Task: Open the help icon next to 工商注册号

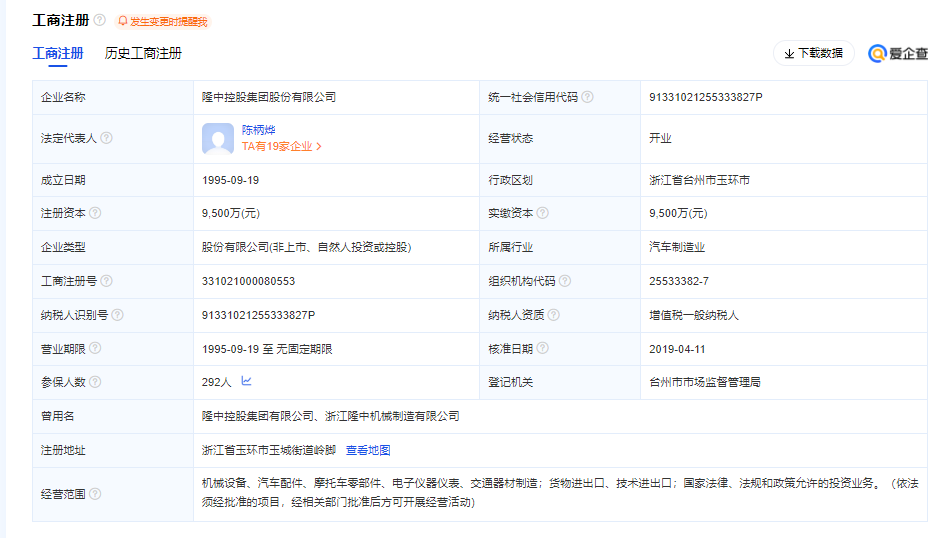Action: click(107, 281)
